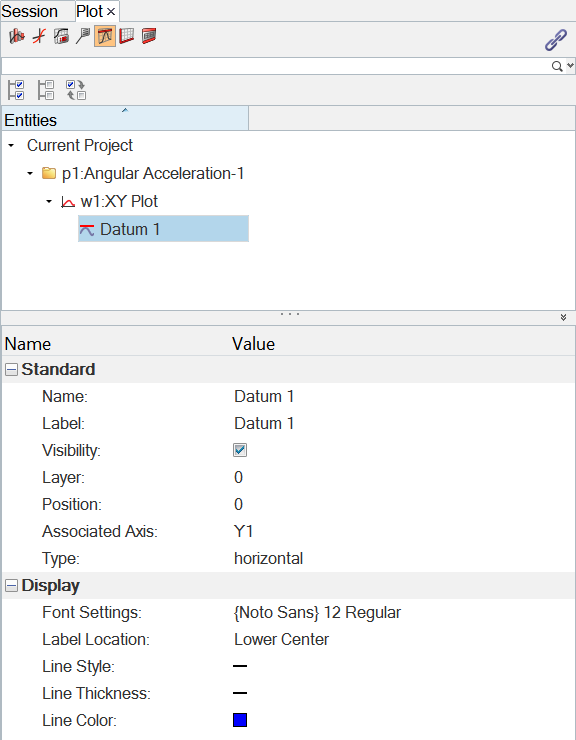Open the search options dropdown arrow
Image resolution: width=576 pixels, height=740 pixels.
(570, 66)
